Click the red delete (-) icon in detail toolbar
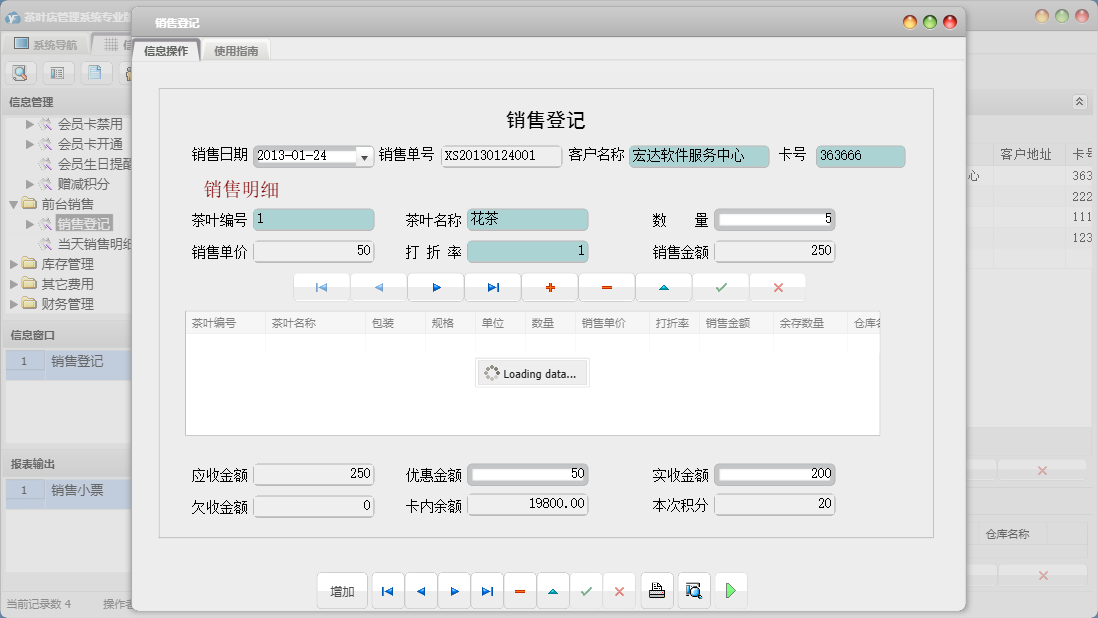The height and width of the screenshot is (618, 1098). point(607,288)
